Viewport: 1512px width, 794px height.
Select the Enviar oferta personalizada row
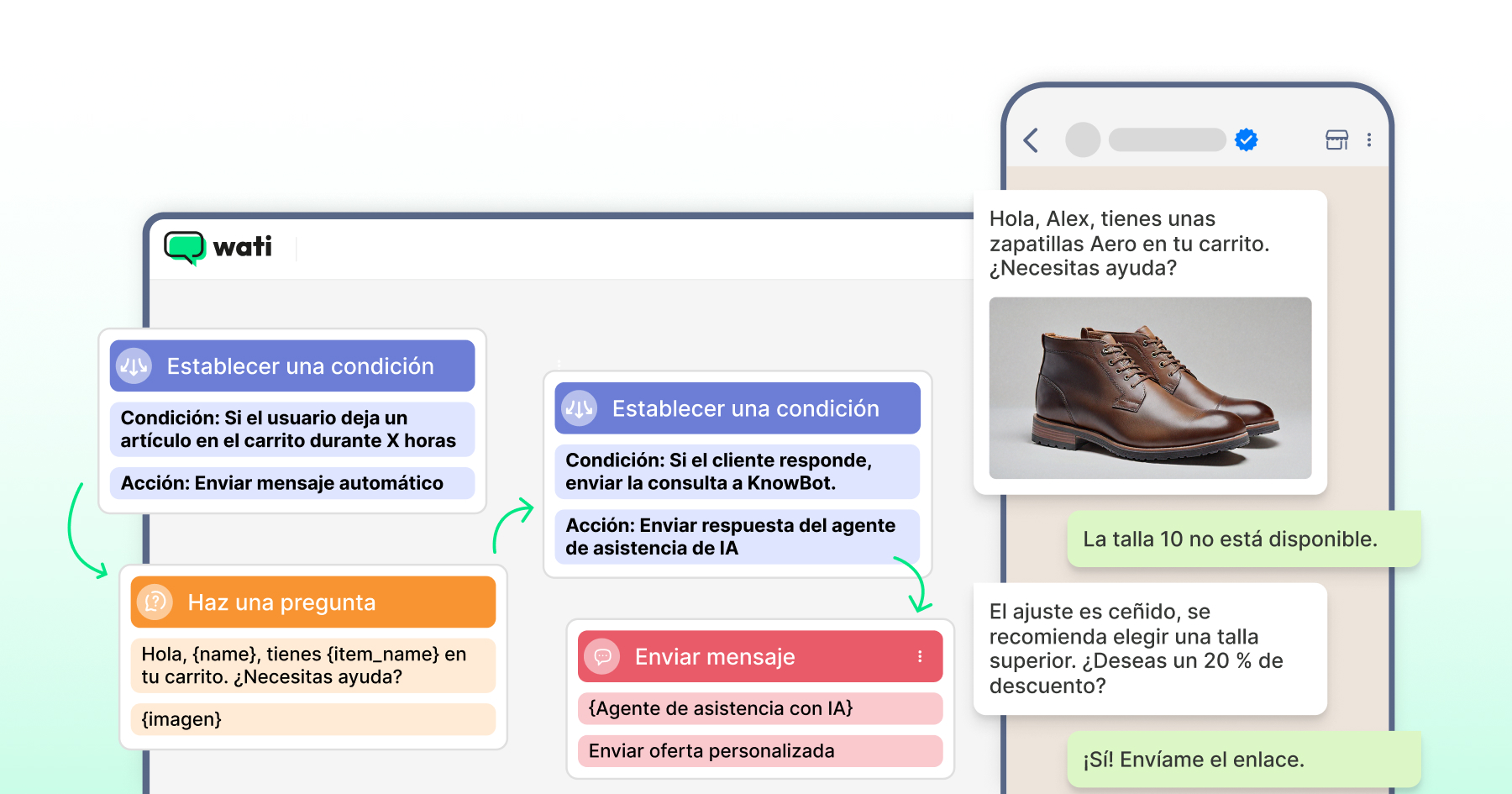click(760, 751)
